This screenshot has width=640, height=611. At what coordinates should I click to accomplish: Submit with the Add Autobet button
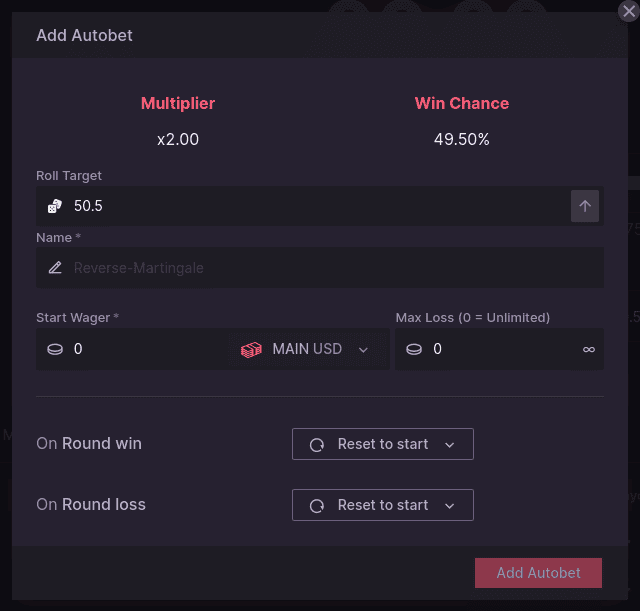[538, 573]
